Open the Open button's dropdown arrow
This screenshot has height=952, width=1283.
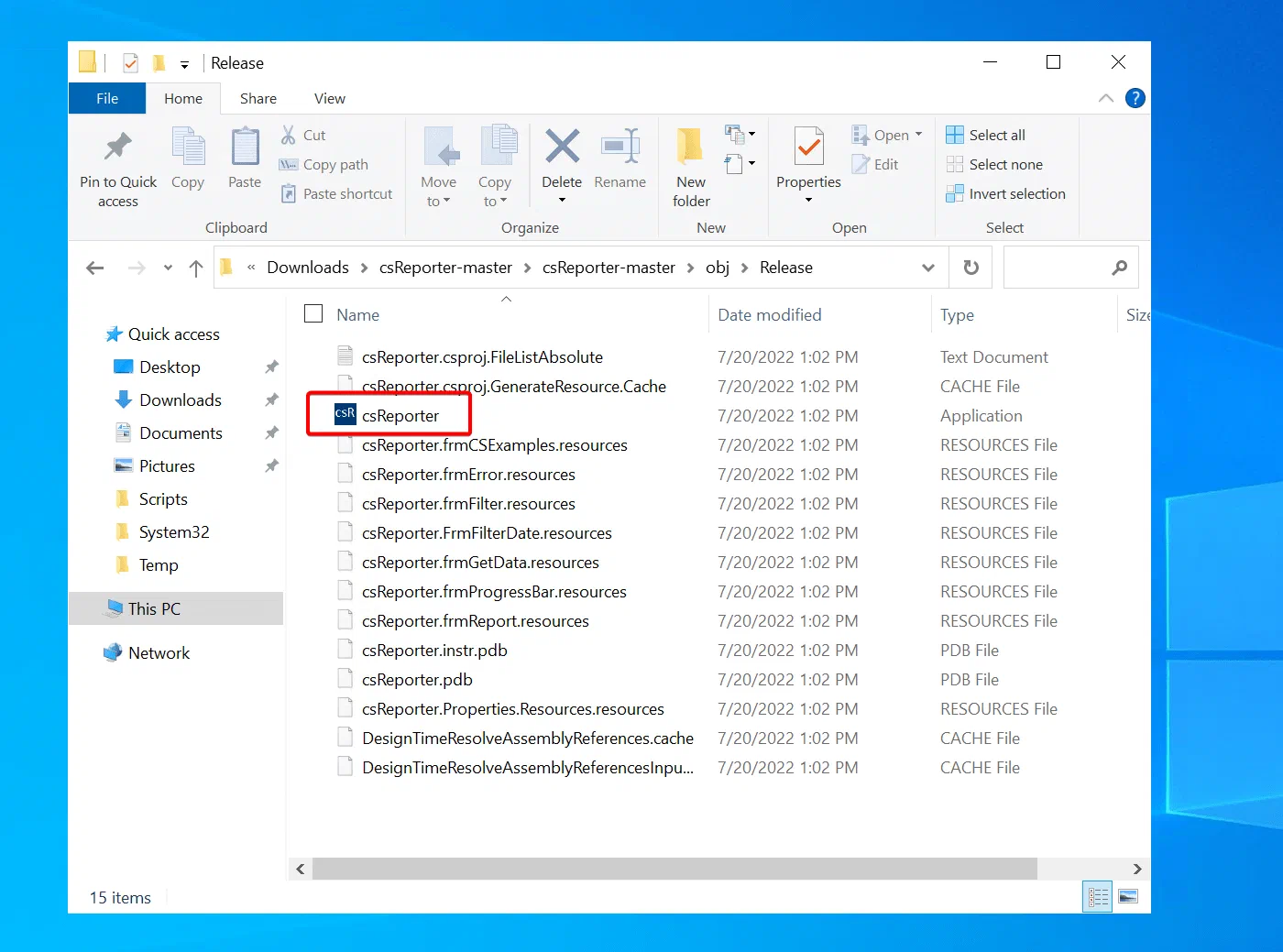pyautogui.click(x=919, y=135)
